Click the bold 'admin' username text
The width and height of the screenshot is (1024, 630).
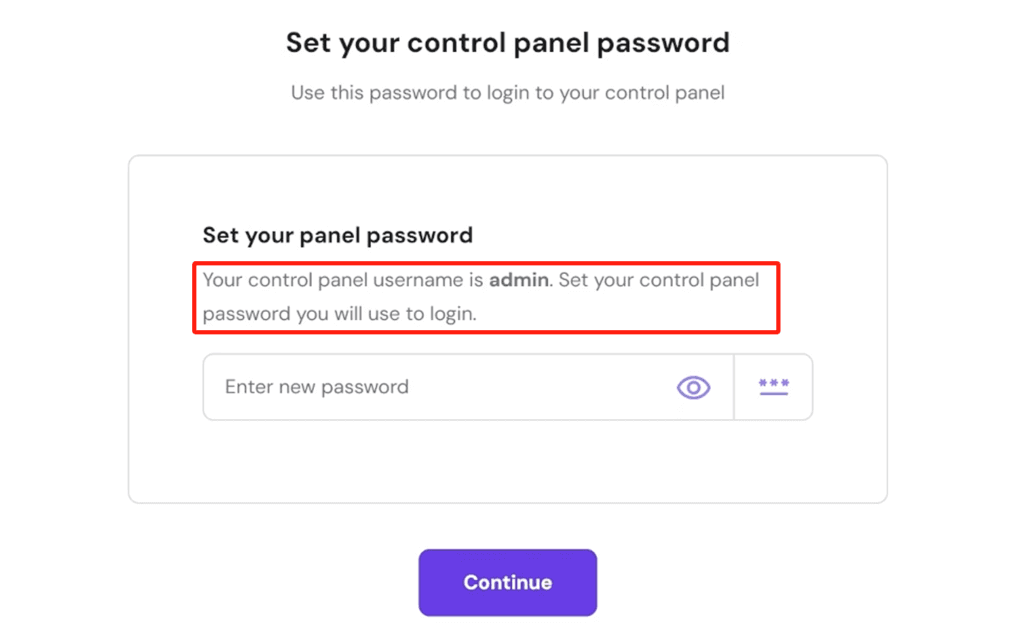518,280
